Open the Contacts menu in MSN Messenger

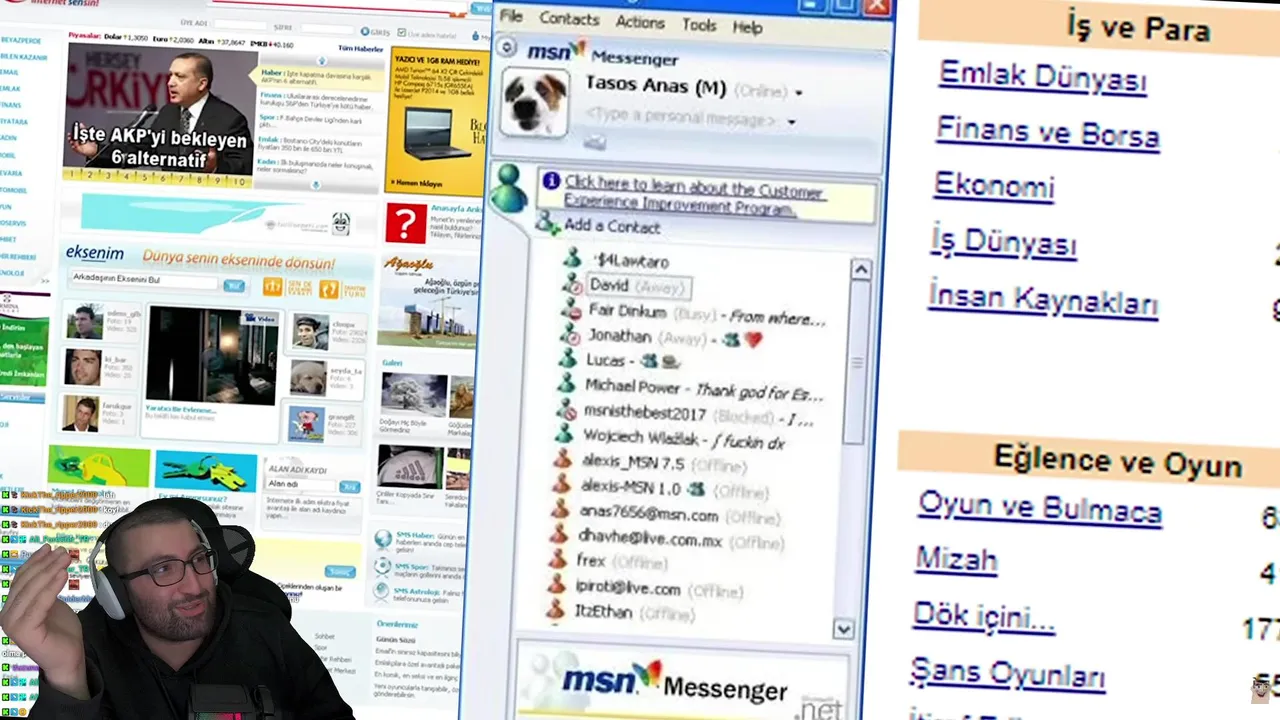click(x=569, y=19)
